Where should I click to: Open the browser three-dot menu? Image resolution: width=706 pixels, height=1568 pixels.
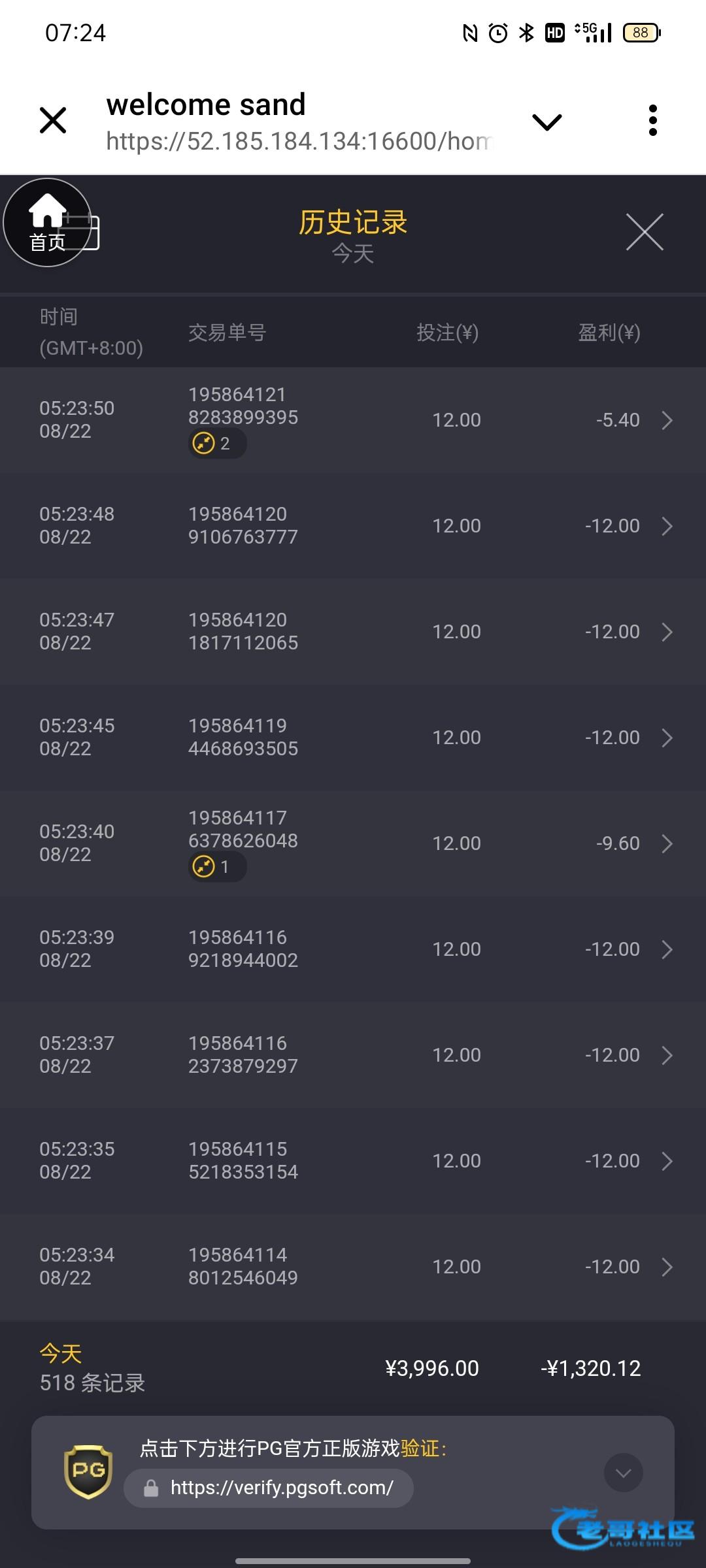652,120
